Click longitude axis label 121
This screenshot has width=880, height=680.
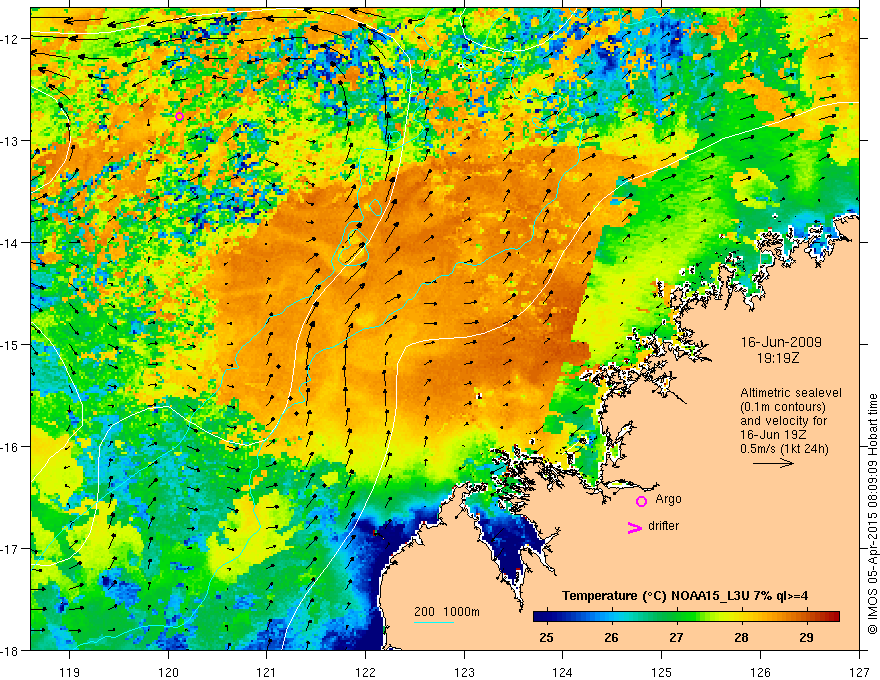pyautogui.click(x=267, y=672)
